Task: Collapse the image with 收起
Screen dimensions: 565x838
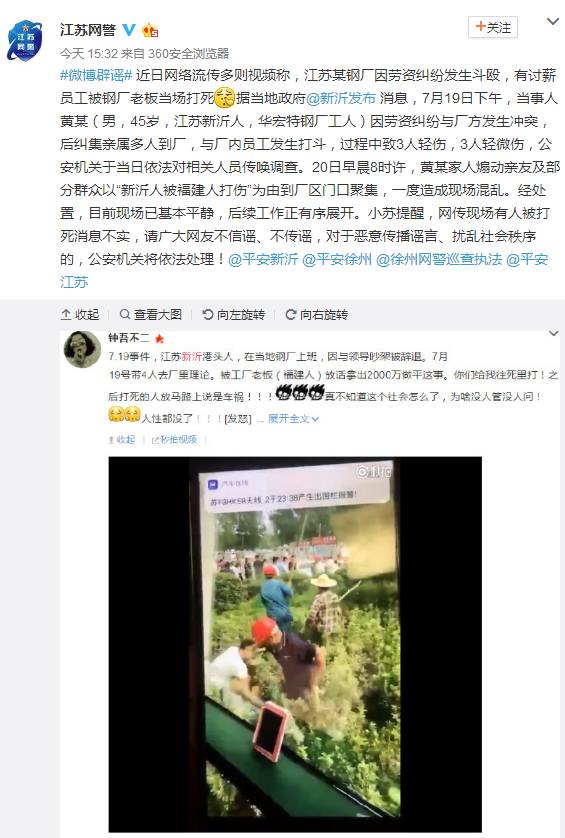Action: pos(81,314)
